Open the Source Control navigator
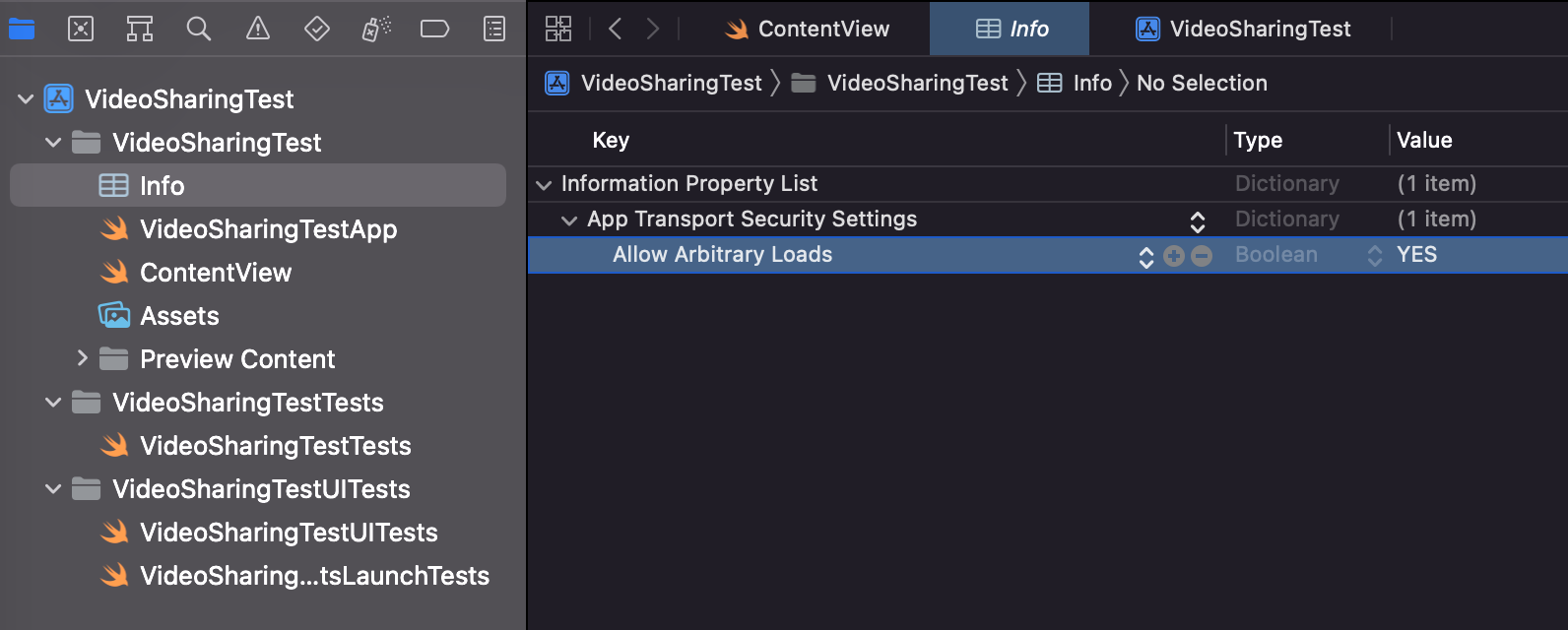This screenshot has width=1568, height=630. click(x=81, y=29)
